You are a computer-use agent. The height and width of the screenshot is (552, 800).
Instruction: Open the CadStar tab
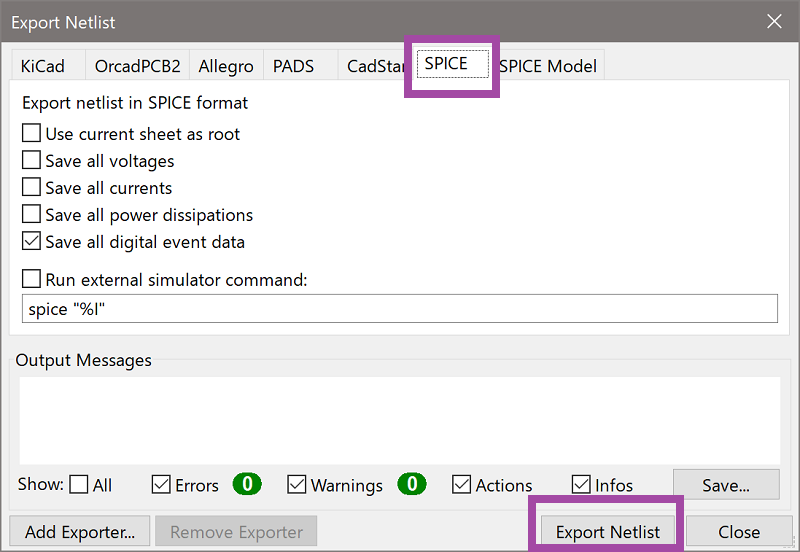(x=374, y=66)
